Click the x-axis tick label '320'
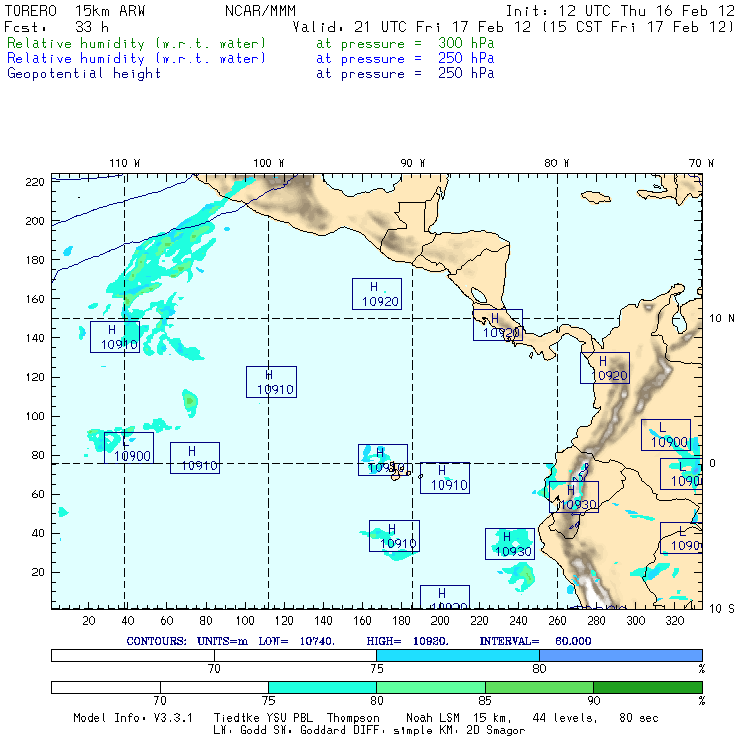The width and height of the screenshot is (740, 740). point(674,621)
